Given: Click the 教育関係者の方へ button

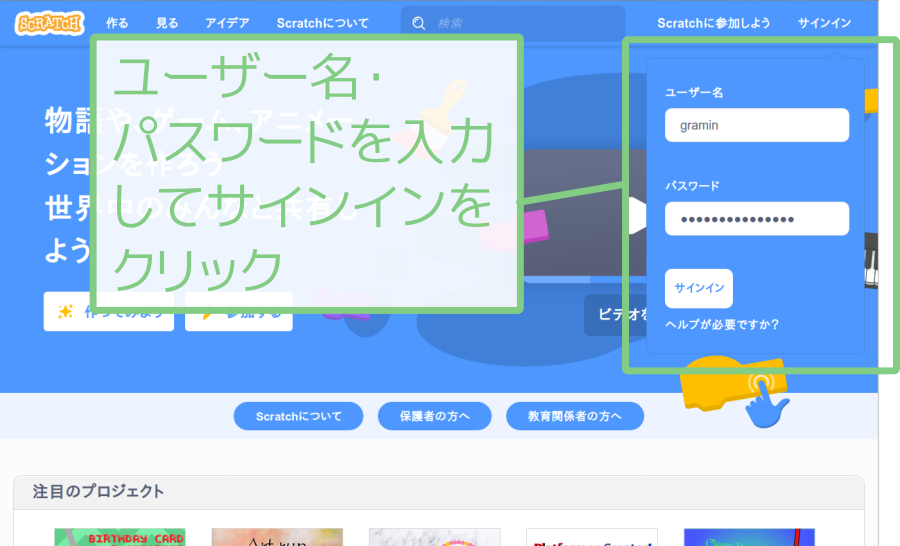Looking at the screenshot, I should (575, 416).
